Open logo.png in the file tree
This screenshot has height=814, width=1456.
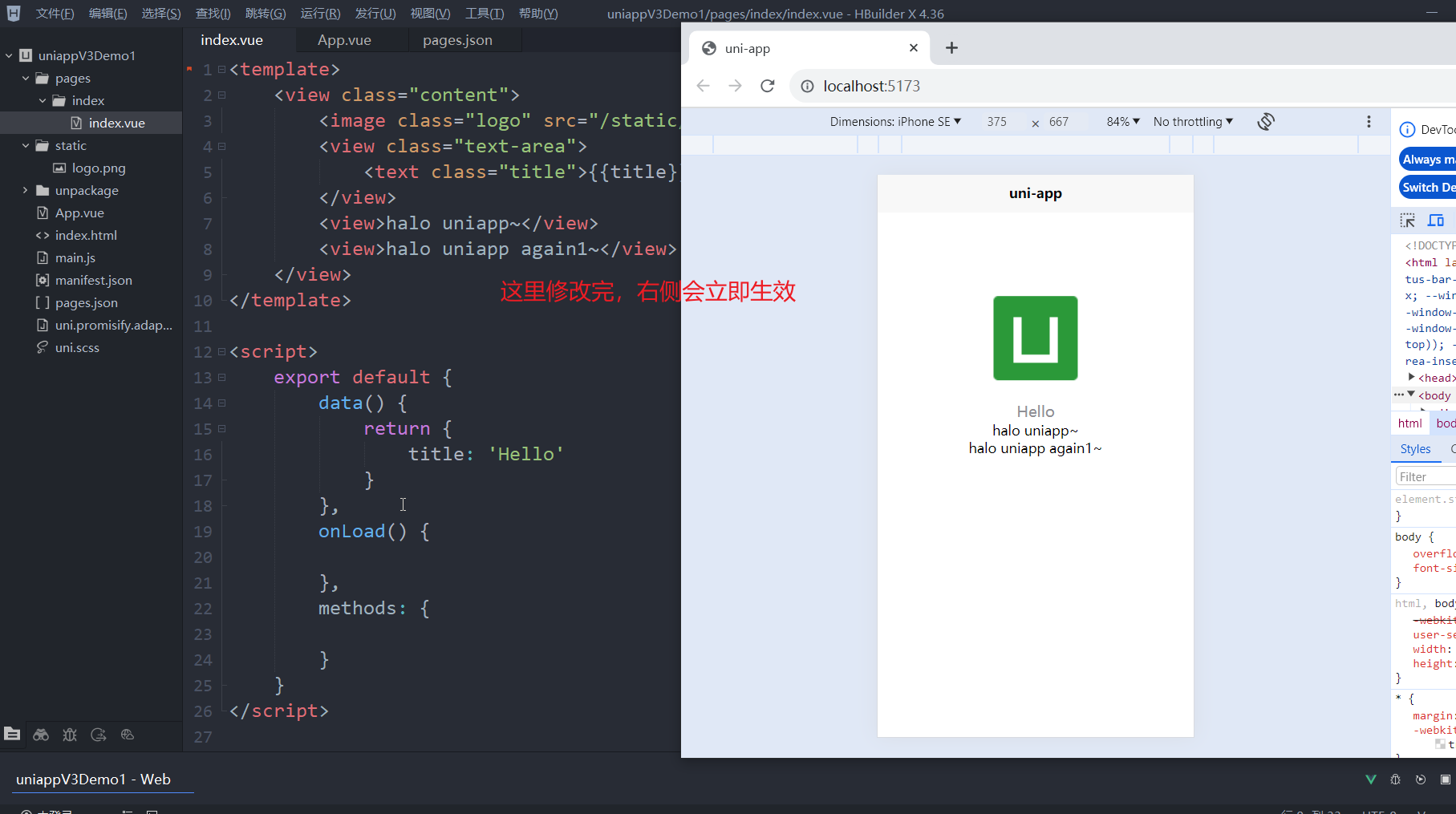tap(99, 168)
